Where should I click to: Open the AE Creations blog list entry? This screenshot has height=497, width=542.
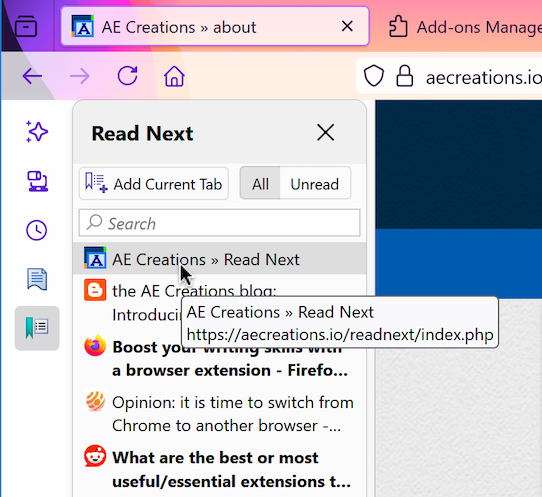point(219,302)
